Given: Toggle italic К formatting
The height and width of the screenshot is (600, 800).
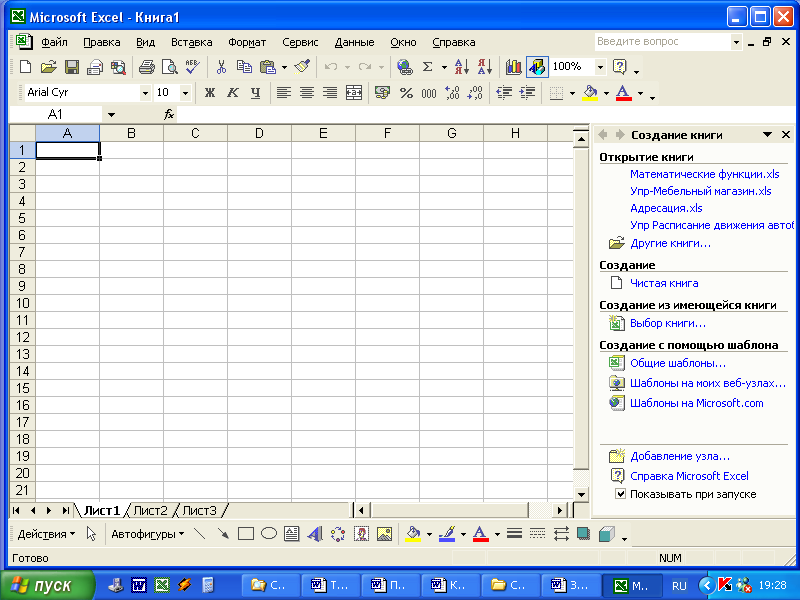Looking at the screenshot, I should pyautogui.click(x=233, y=92).
